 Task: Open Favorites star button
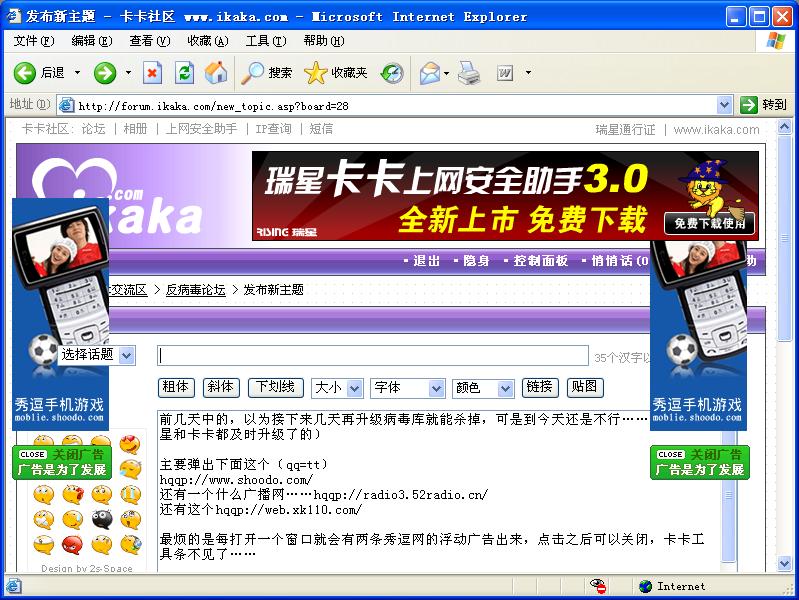click(x=335, y=73)
